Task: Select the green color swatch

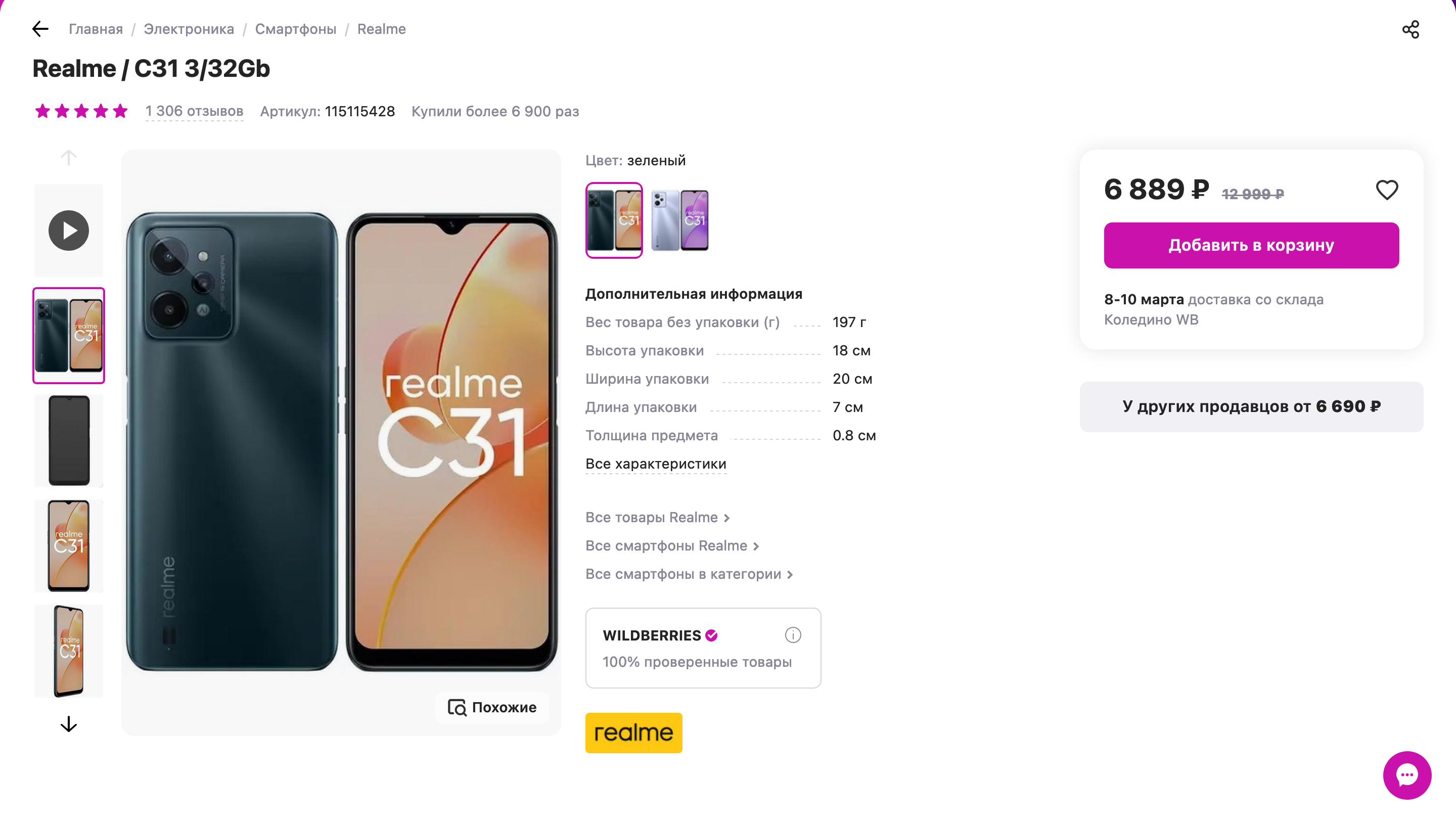Action: pos(614,220)
